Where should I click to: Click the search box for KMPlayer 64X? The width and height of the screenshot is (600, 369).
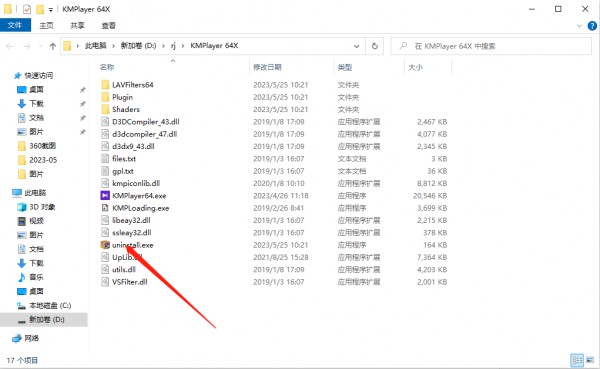click(491, 46)
